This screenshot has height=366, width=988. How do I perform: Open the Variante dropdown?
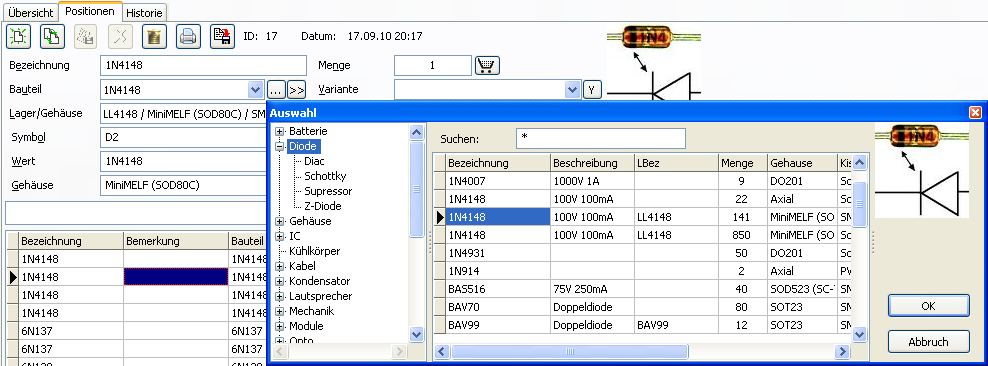click(573, 89)
